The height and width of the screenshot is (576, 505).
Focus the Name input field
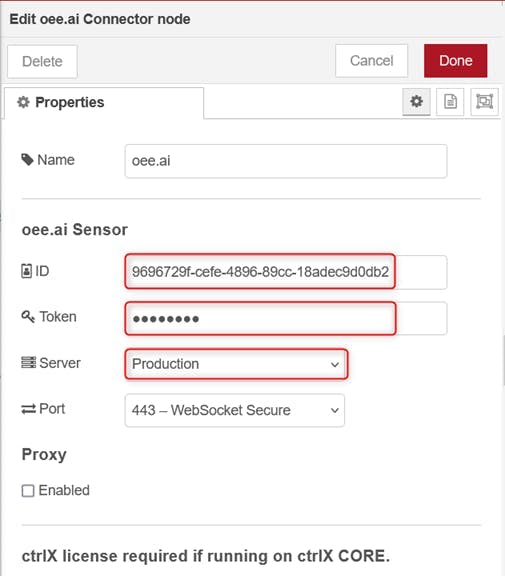click(x=286, y=161)
